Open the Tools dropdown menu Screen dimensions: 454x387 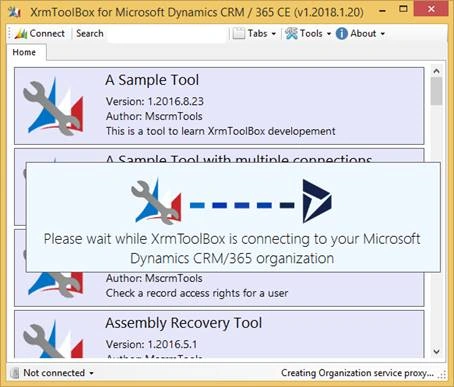(308, 34)
